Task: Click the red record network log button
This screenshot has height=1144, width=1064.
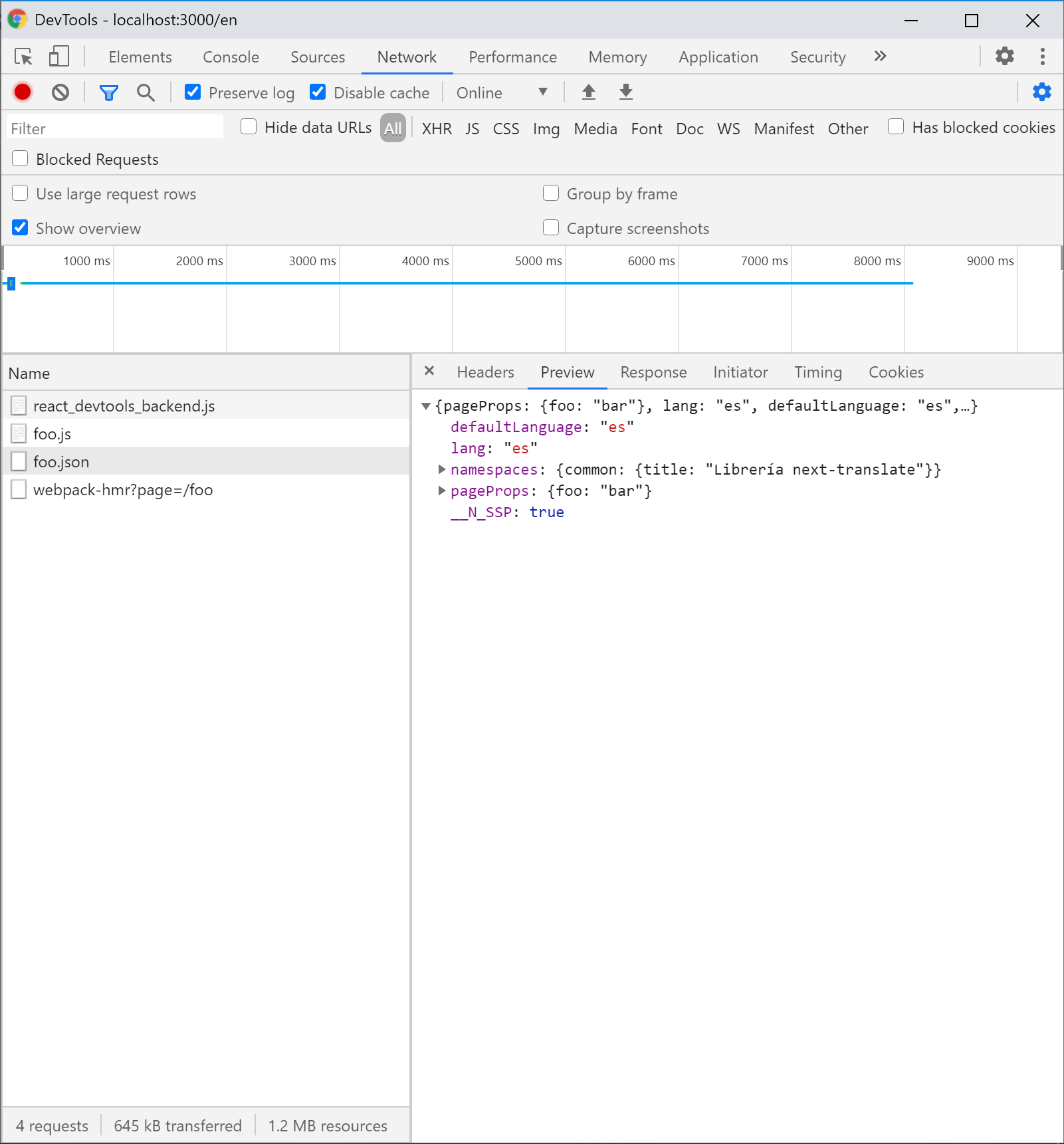Action: [23, 92]
